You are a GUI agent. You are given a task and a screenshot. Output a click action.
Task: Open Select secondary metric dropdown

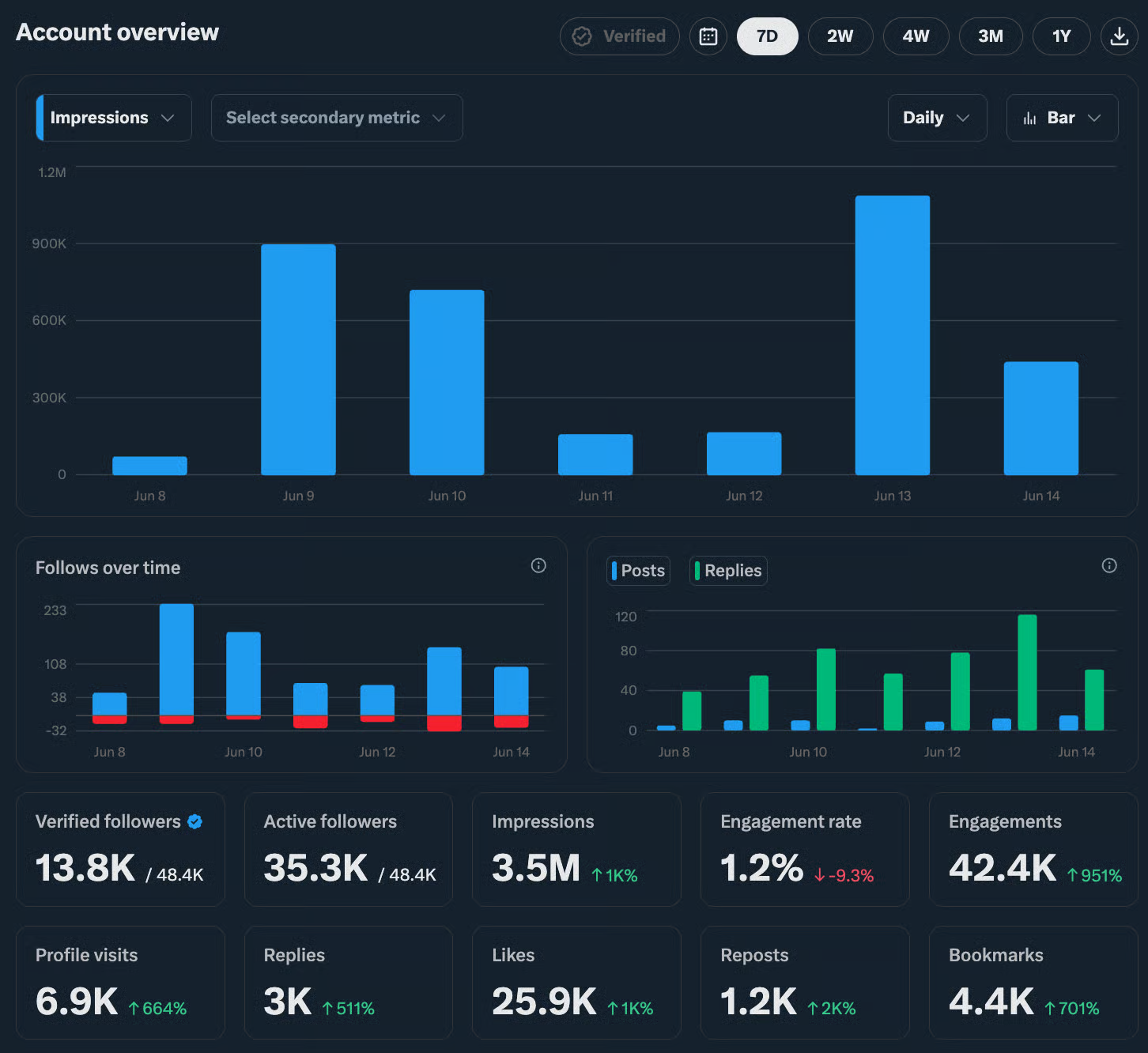(337, 118)
